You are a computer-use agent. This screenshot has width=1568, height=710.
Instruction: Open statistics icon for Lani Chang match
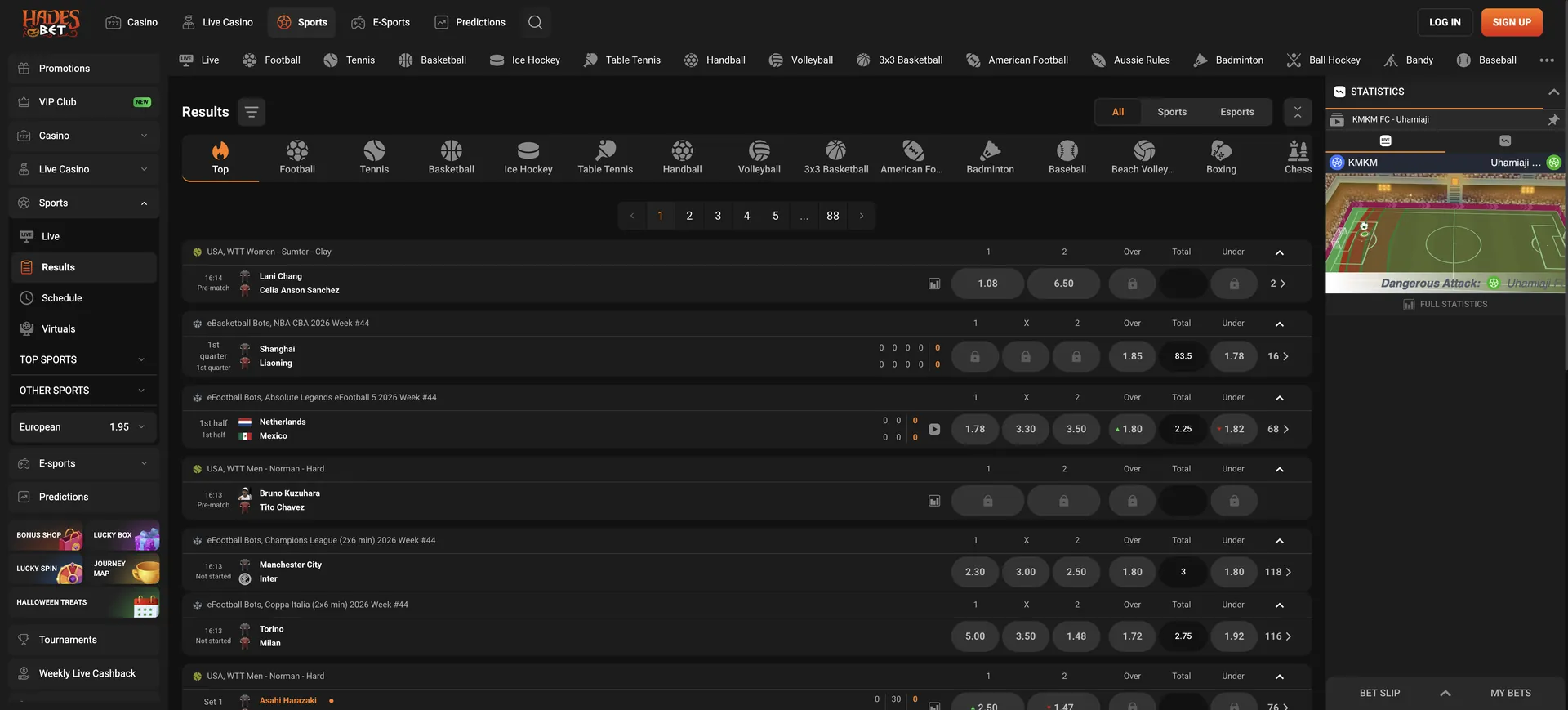934,284
